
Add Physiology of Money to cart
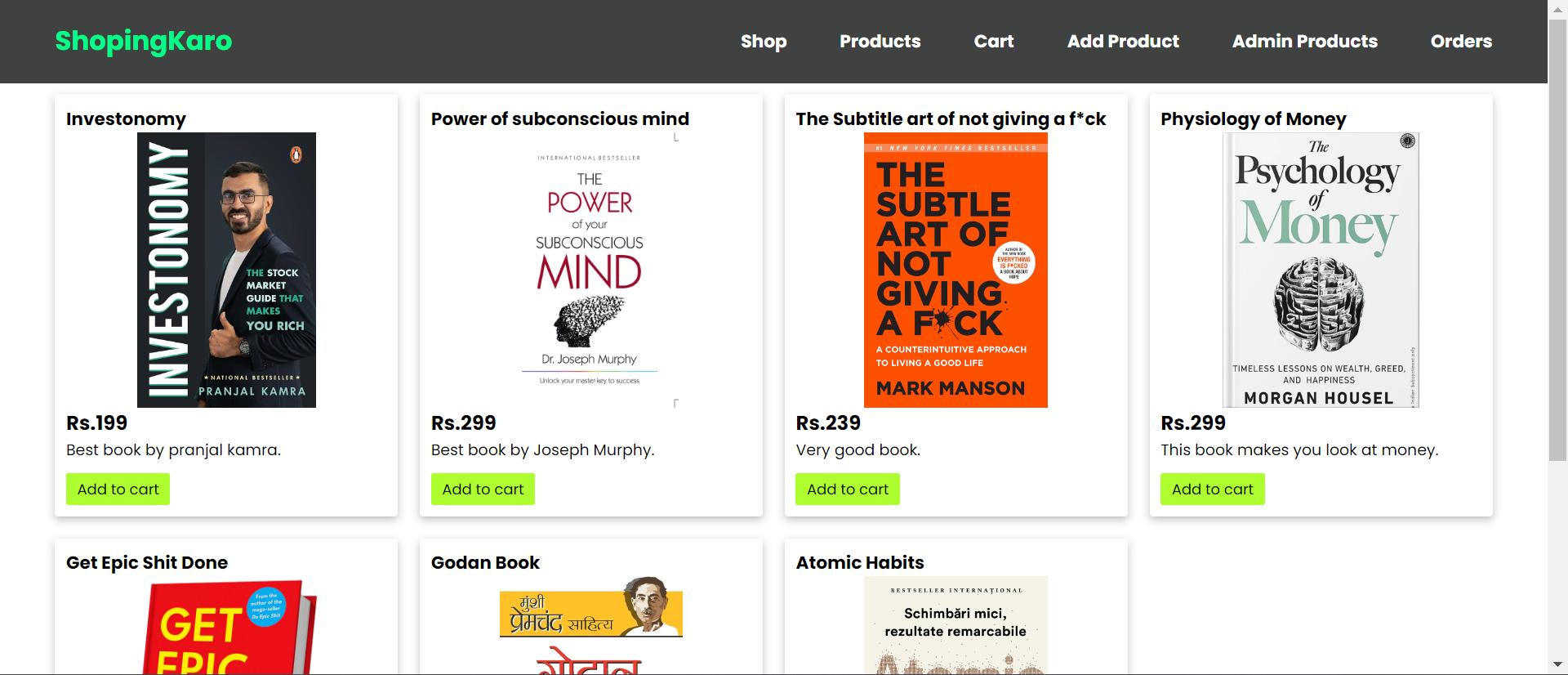[1213, 489]
